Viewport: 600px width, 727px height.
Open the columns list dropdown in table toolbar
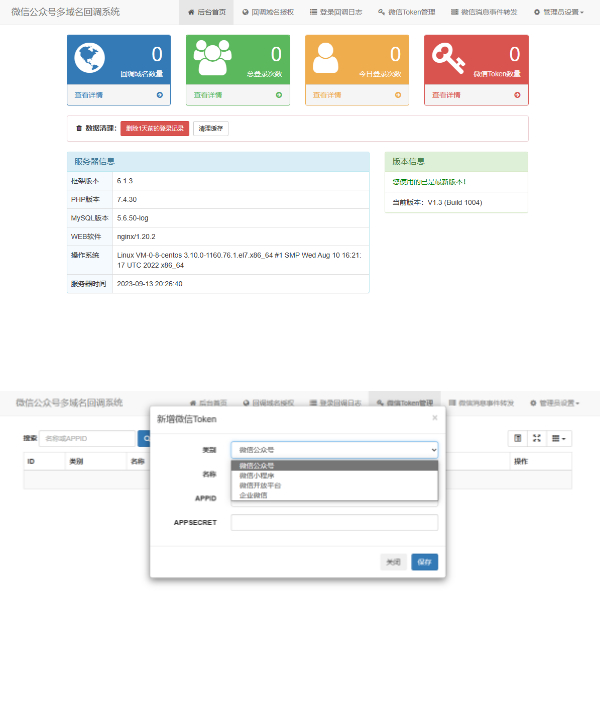point(560,438)
